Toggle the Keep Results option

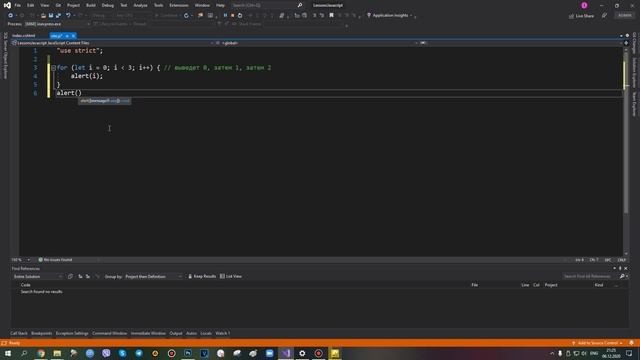point(202,276)
